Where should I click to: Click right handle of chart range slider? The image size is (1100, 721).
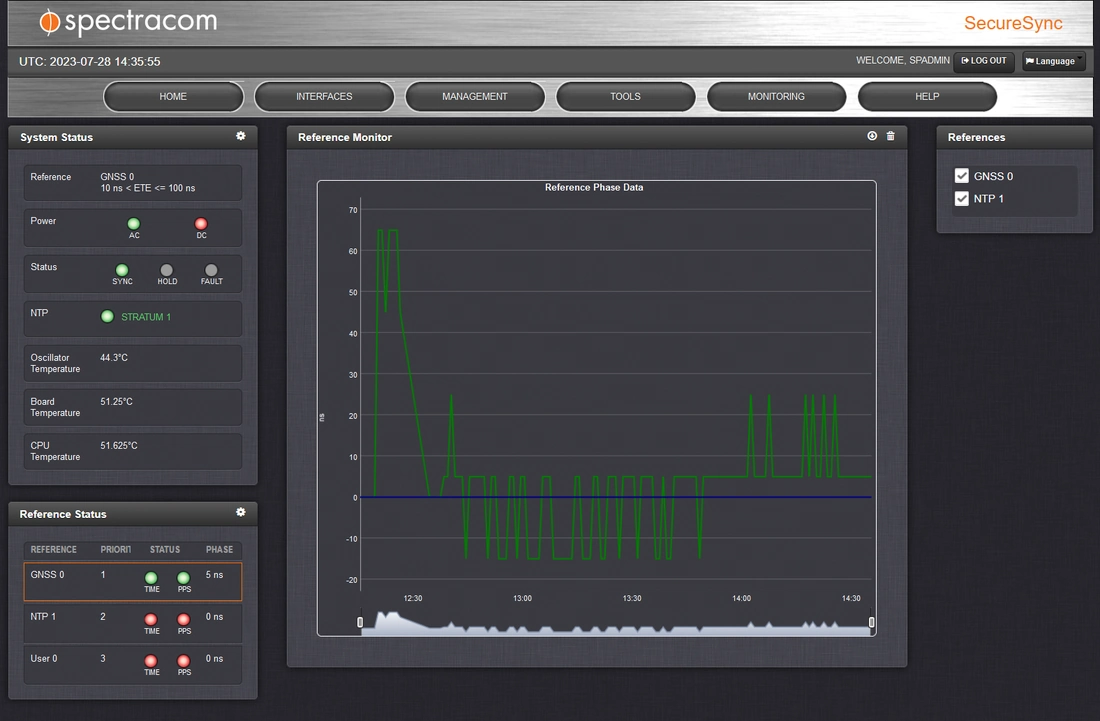point(871,622)
